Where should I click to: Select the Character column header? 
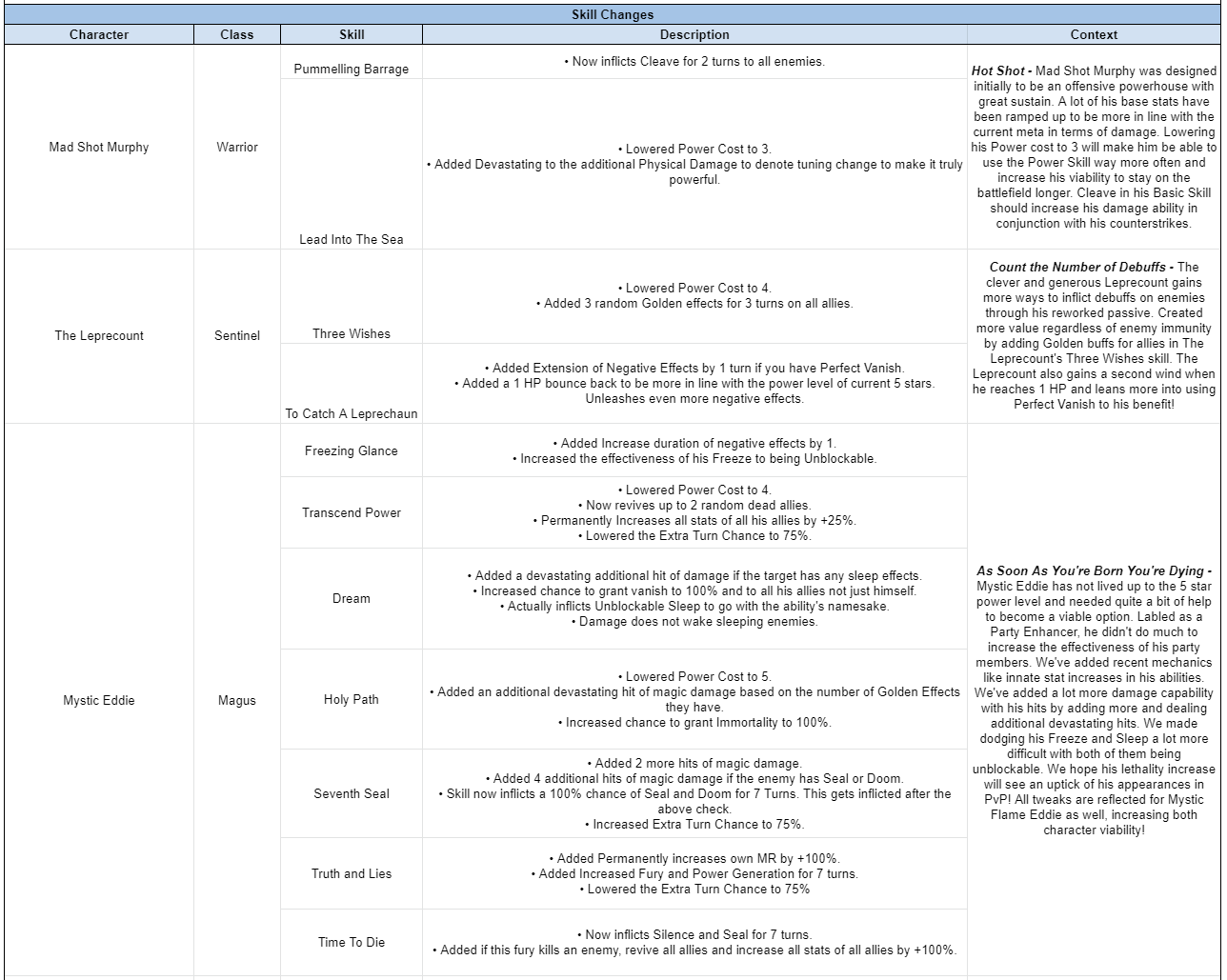pyautogui.click(x=99, y=34)
